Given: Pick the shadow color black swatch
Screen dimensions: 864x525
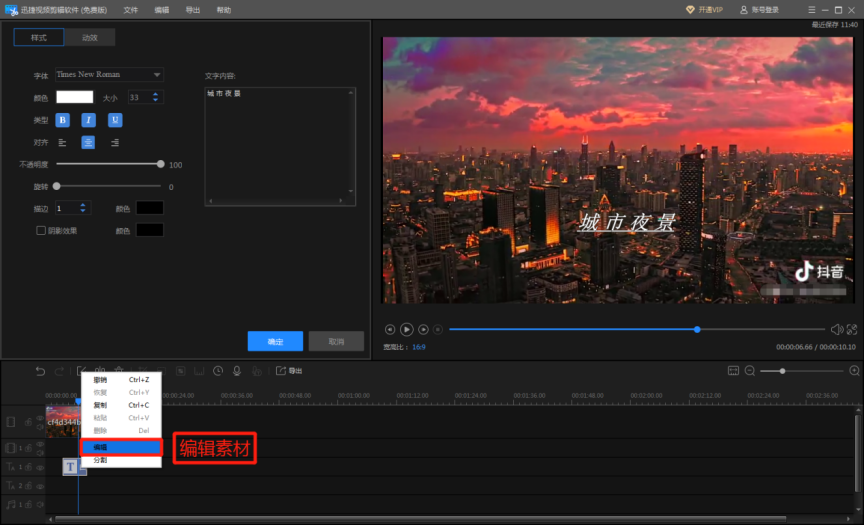Looking at the screenshot, I should pos(150,230).
